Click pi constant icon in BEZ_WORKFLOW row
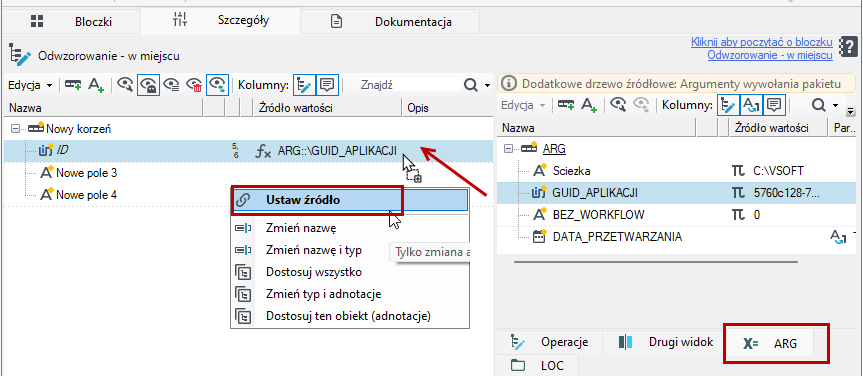 point(739,215)
